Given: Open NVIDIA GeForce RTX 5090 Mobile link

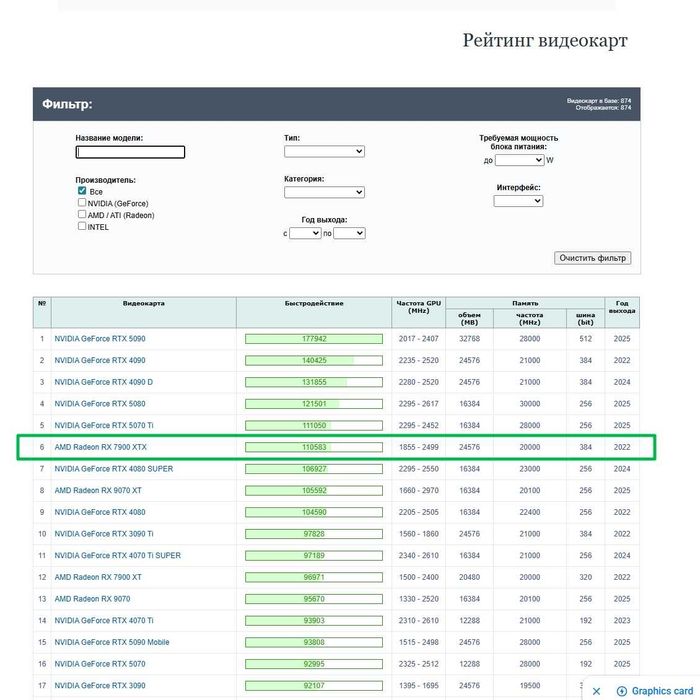Looking at the screenshot, I should (x=112, y=642).
